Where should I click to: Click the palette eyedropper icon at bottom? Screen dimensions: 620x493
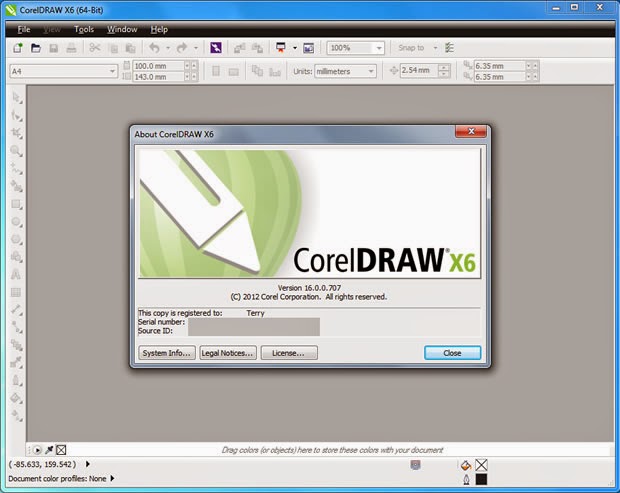pyautogui.click(x=49, y=450)
